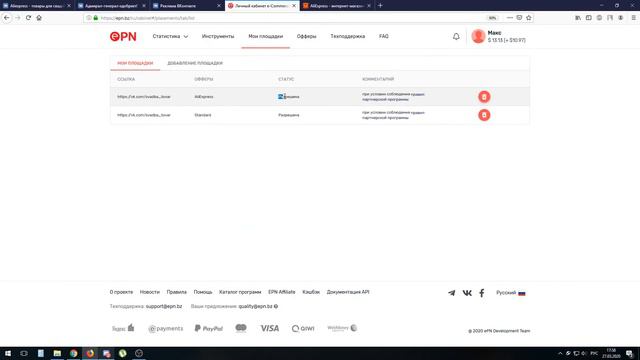Image resolution: width=640 pixels, height=360 pixels.
Task: Click the Статус column header
Action: click(x=286, y=79)
